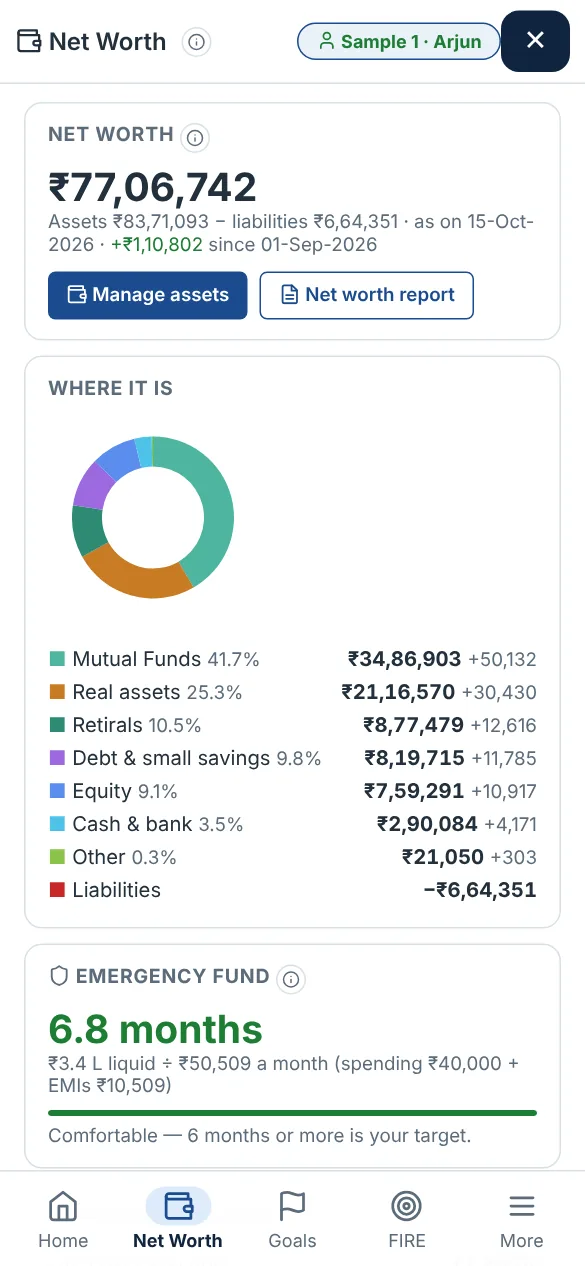Click the red Liabilities legend swatch

(57, 890)
